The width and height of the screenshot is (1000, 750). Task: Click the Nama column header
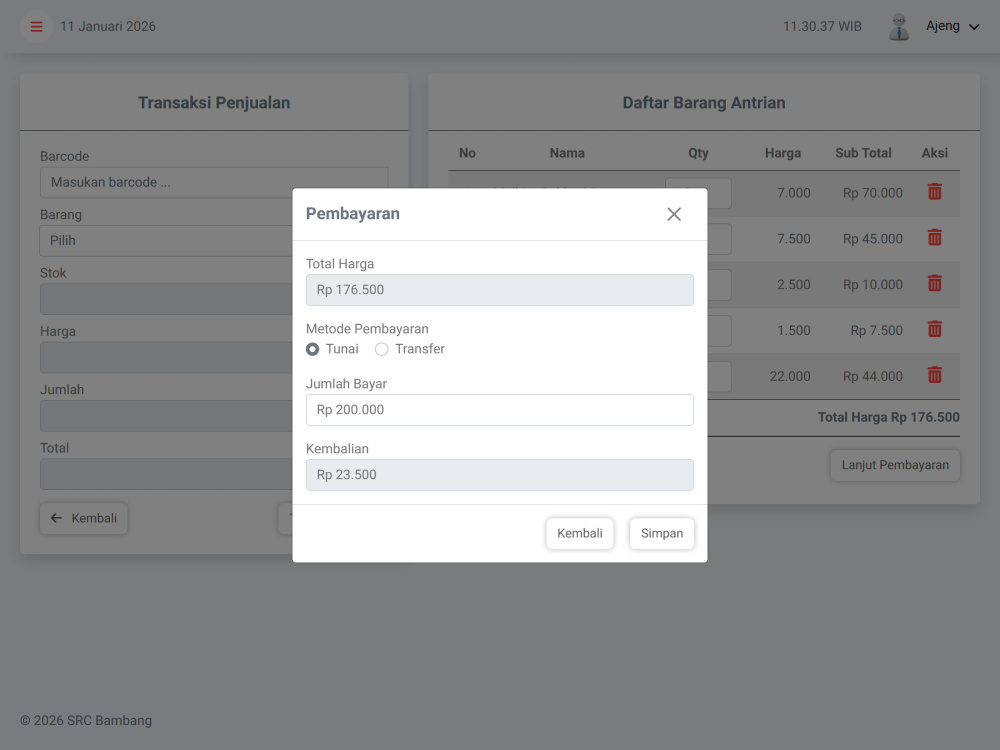[x=567, y=153]
